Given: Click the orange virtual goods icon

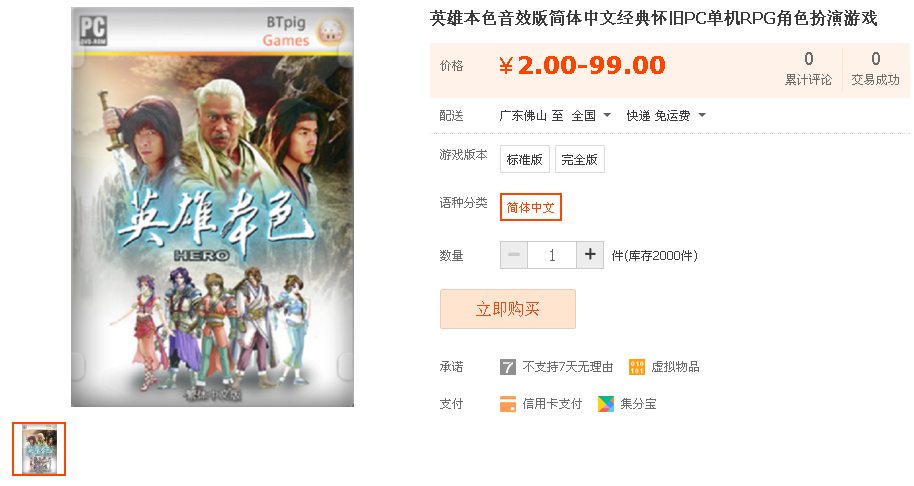Looking at the screenshot, I should (x=637, y=367).
